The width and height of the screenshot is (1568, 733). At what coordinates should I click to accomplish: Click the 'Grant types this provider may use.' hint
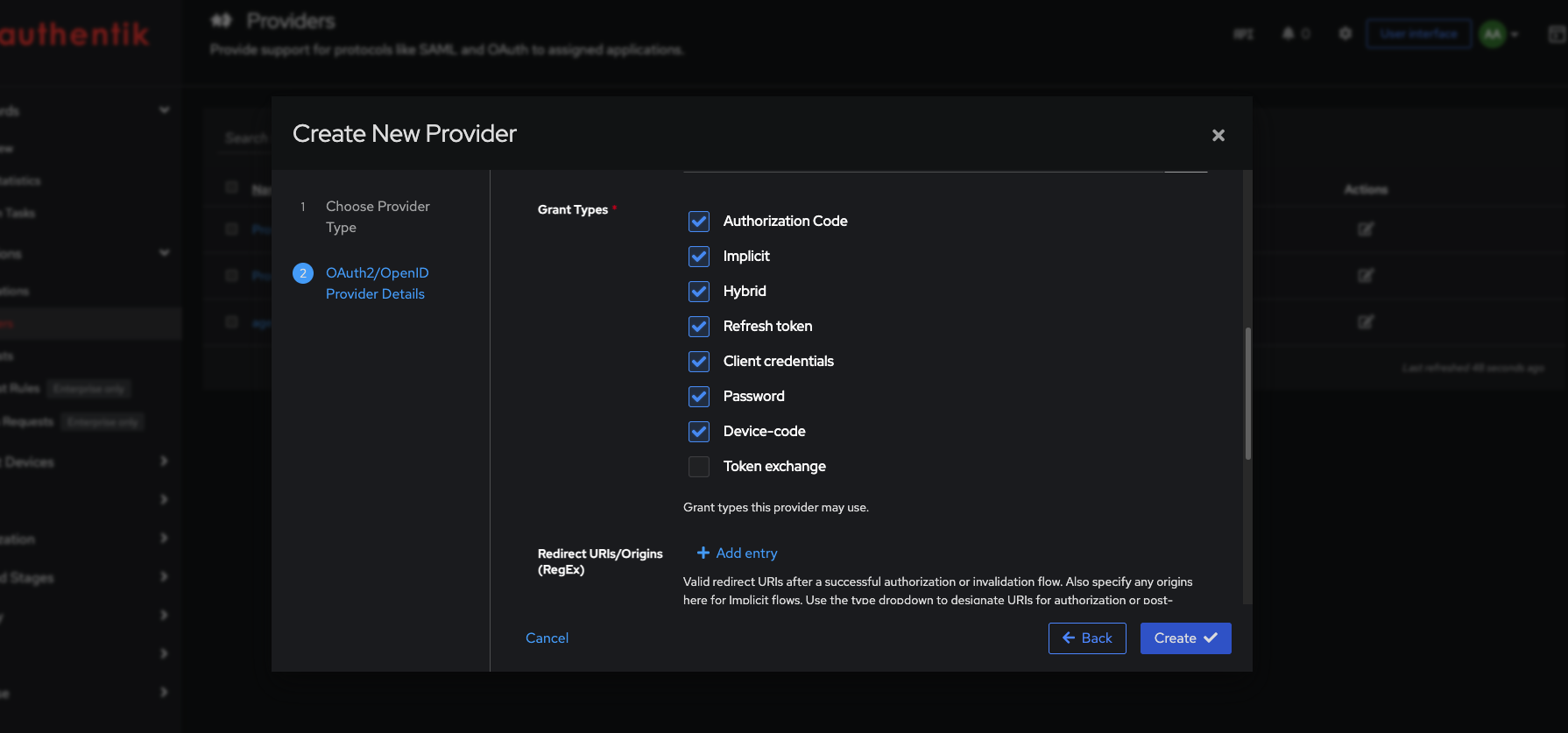pyautogui.click(x=776, y=508)
